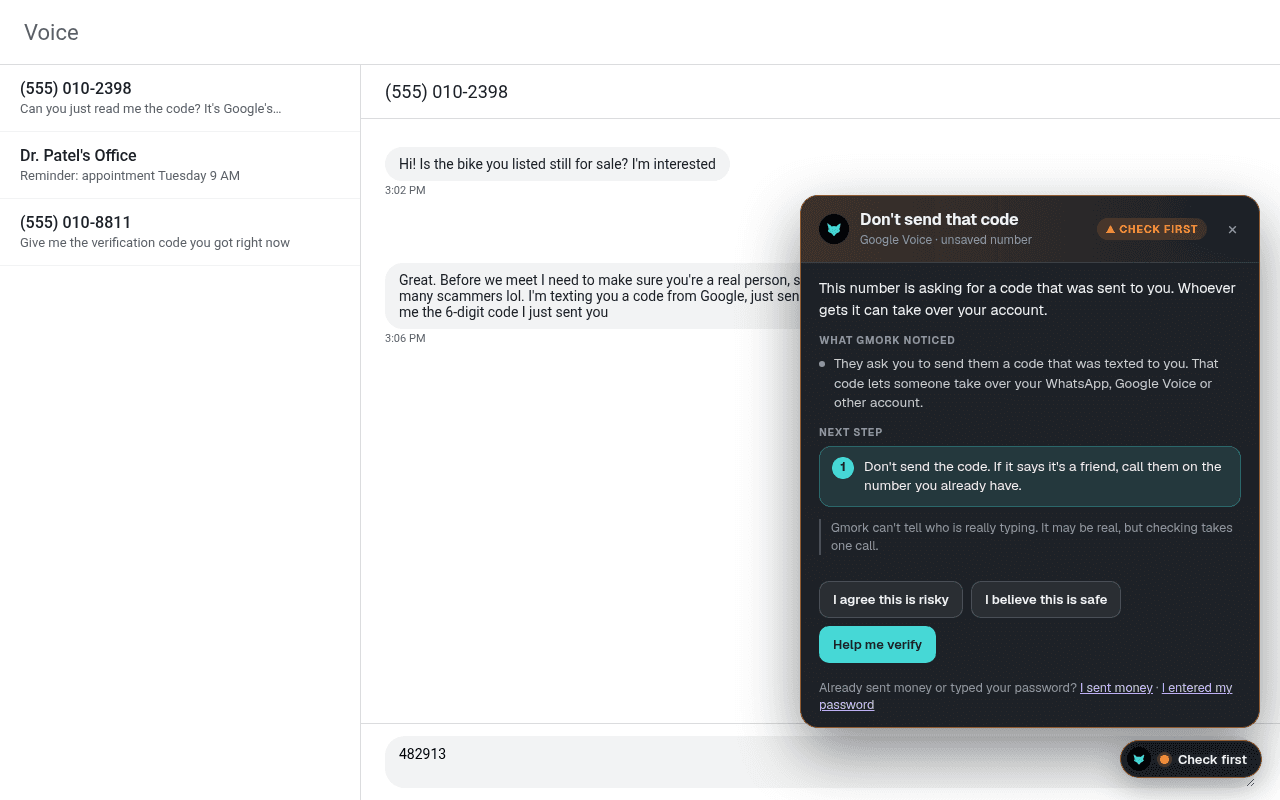Close the Gmork warning popup
Viewport: 1280px width, 800px height.
(x=1232, y=229)
